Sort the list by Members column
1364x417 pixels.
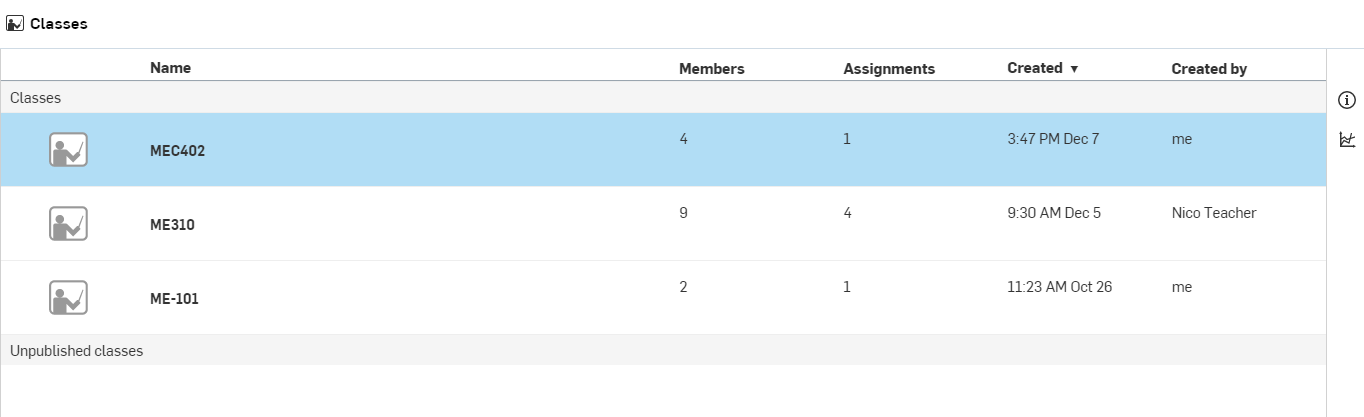[x=712, y=69]
